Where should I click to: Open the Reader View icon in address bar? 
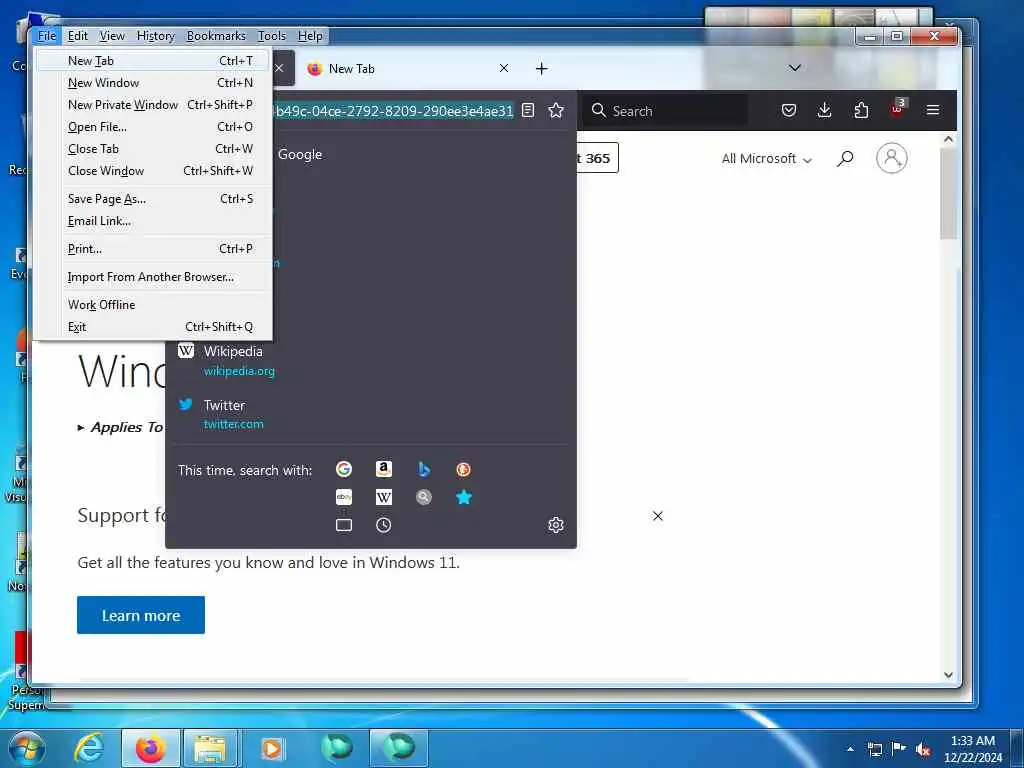[x=528, y=110]
